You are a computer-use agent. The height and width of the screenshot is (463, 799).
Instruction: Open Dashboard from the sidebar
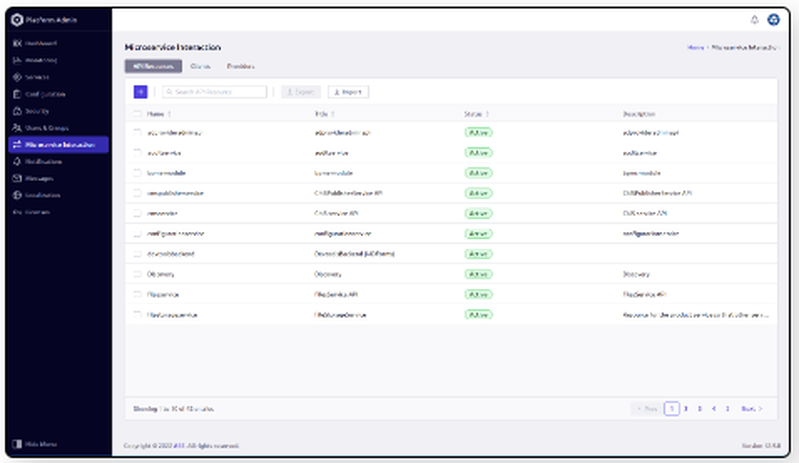pyautogui.click(x=40, y=44)
